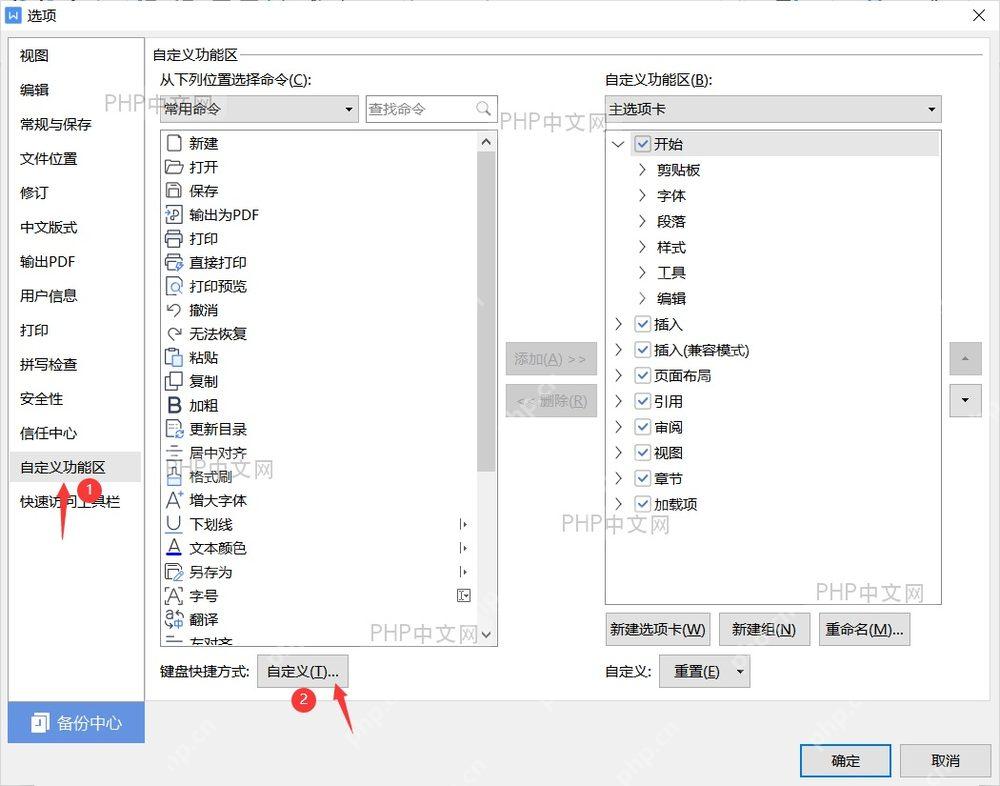Select 安全性 in the sidebar
This screenshot has width=1000, height=786.
coord(41,399)
